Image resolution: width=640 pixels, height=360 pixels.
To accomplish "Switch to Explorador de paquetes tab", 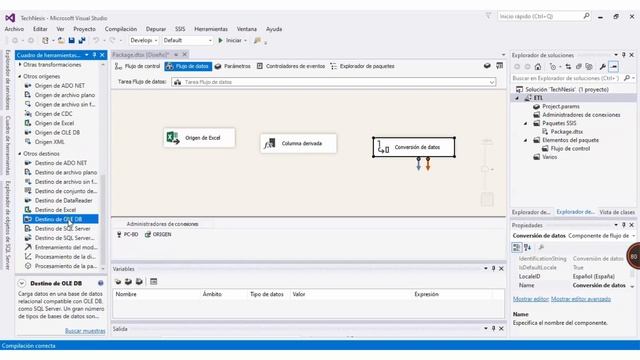I will (x=362, y=66).
